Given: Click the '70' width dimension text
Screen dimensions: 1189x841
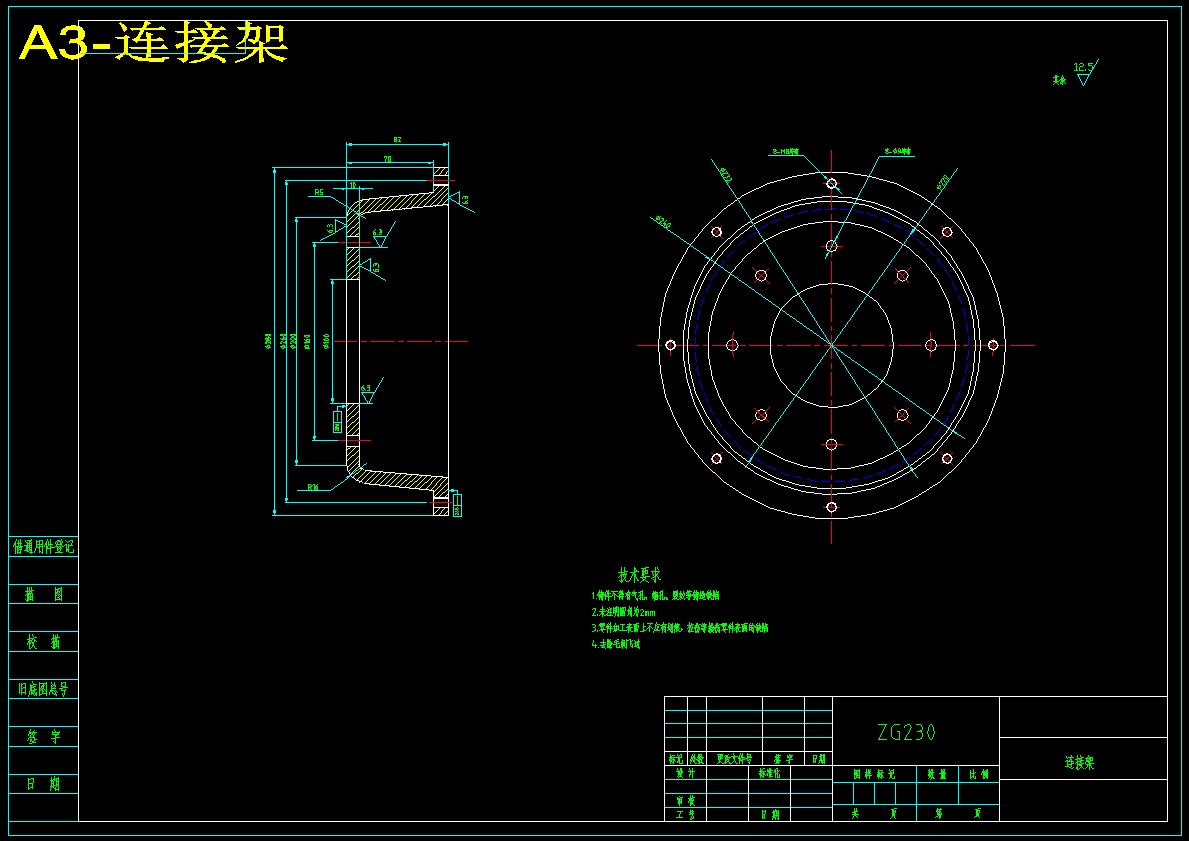Looking at the screenshot, I should pyautogui.click(x=387, y=159).
